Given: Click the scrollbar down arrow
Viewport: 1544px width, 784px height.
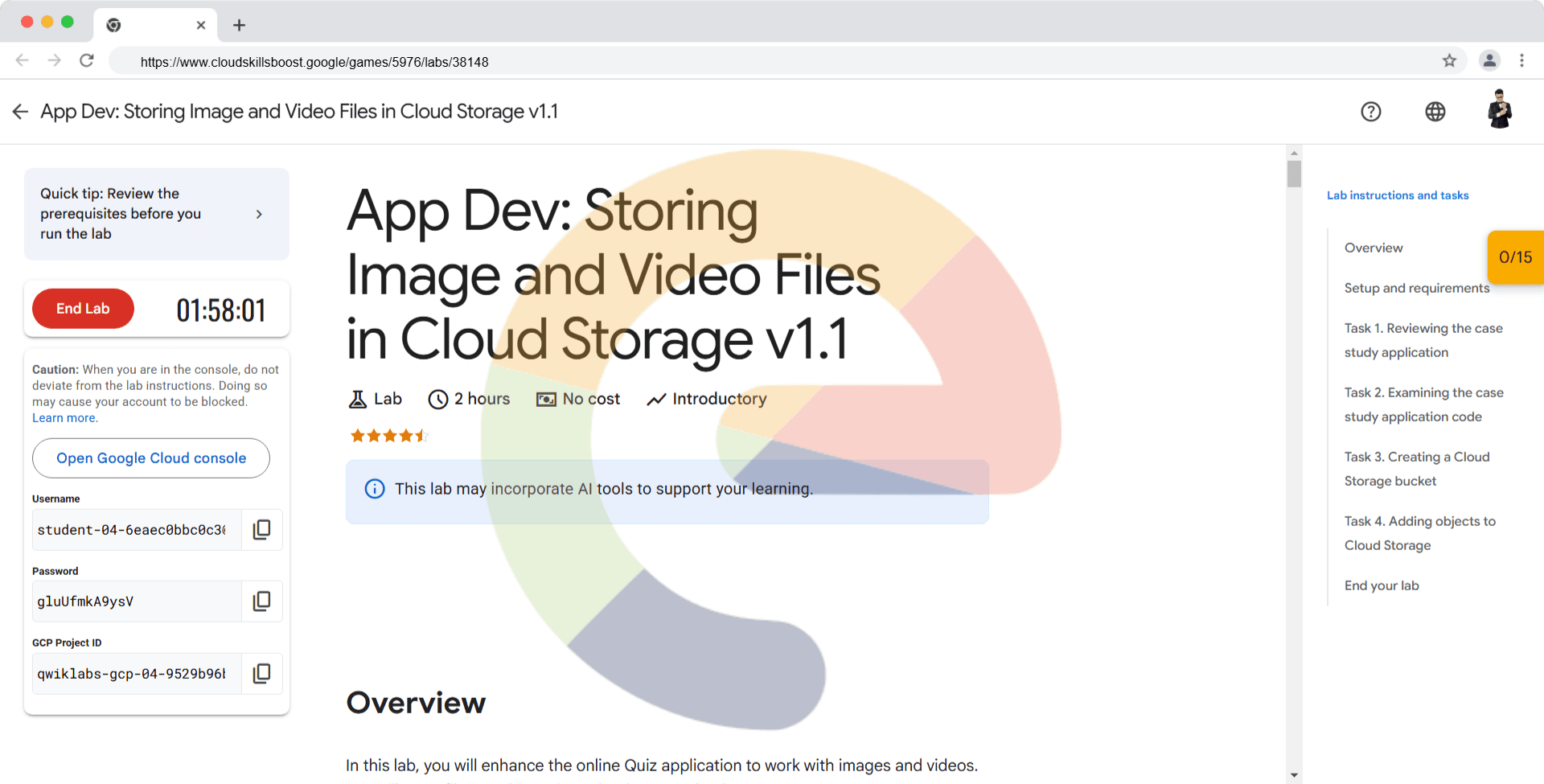Looking at the screenshot, I should (1294, 775).
